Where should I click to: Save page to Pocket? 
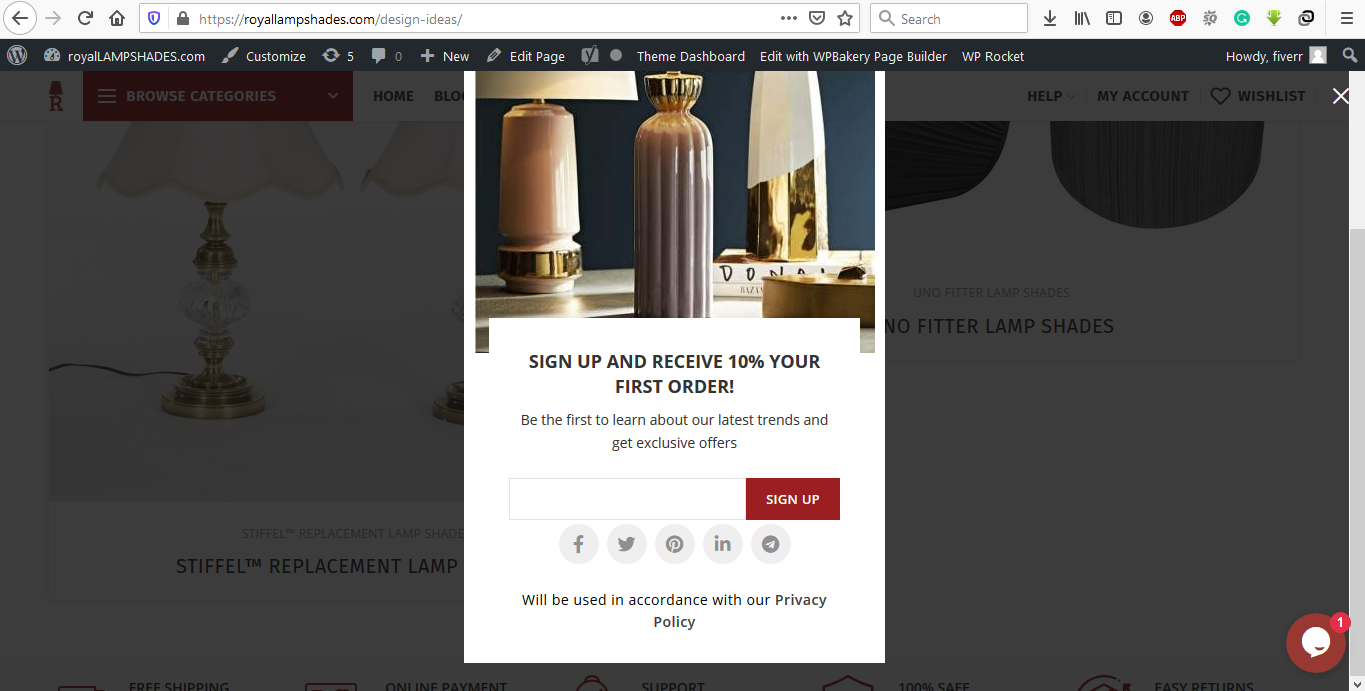[x=817, y=18]
